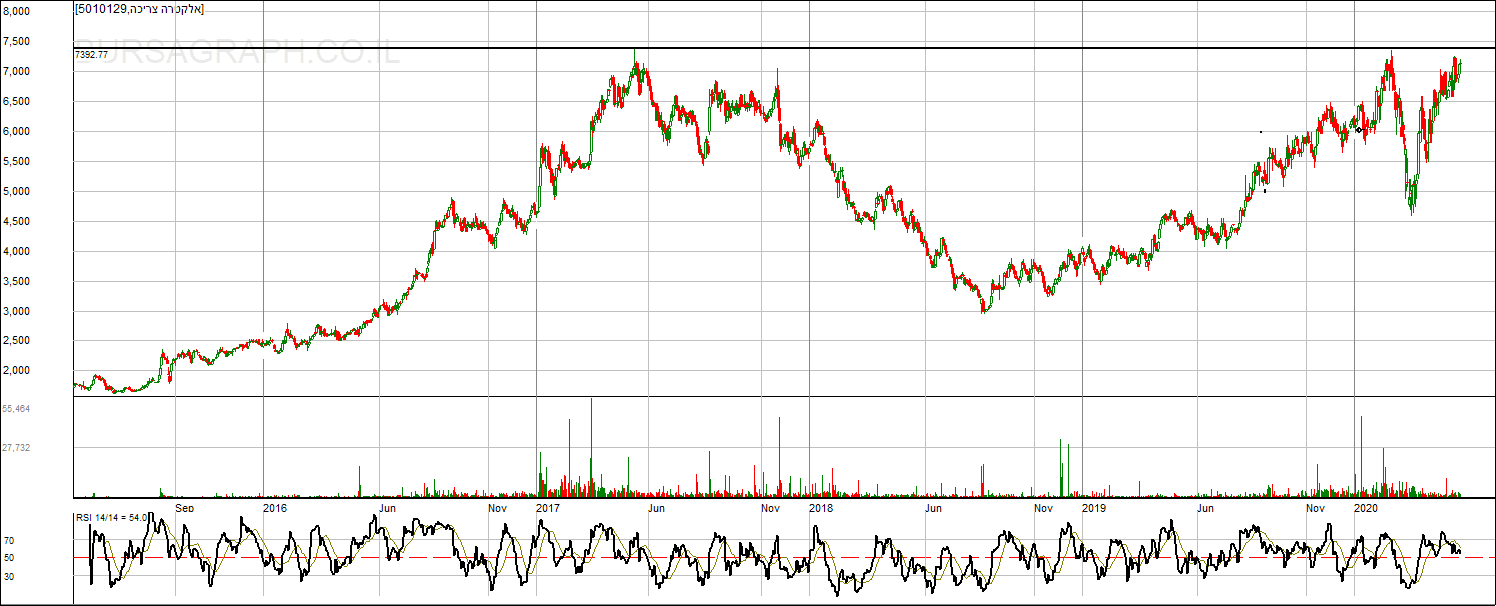Click the 2016 year label on time axis
Screen dimensions: 1496x606
[275, 507]
